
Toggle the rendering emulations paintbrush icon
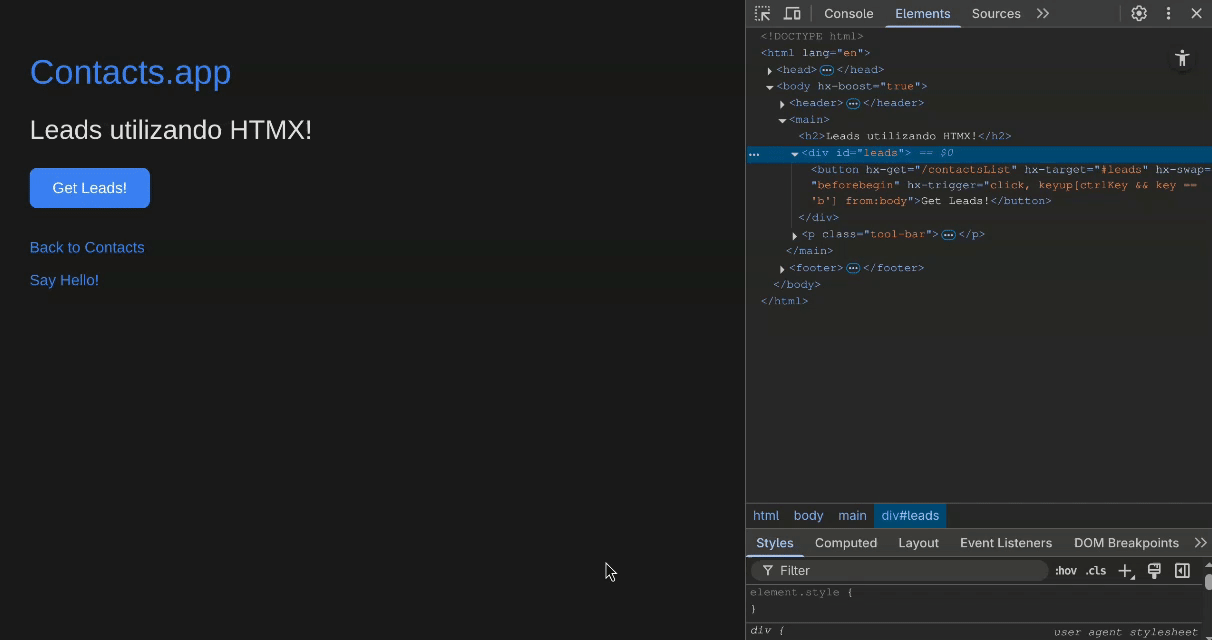pos(1154,571)
